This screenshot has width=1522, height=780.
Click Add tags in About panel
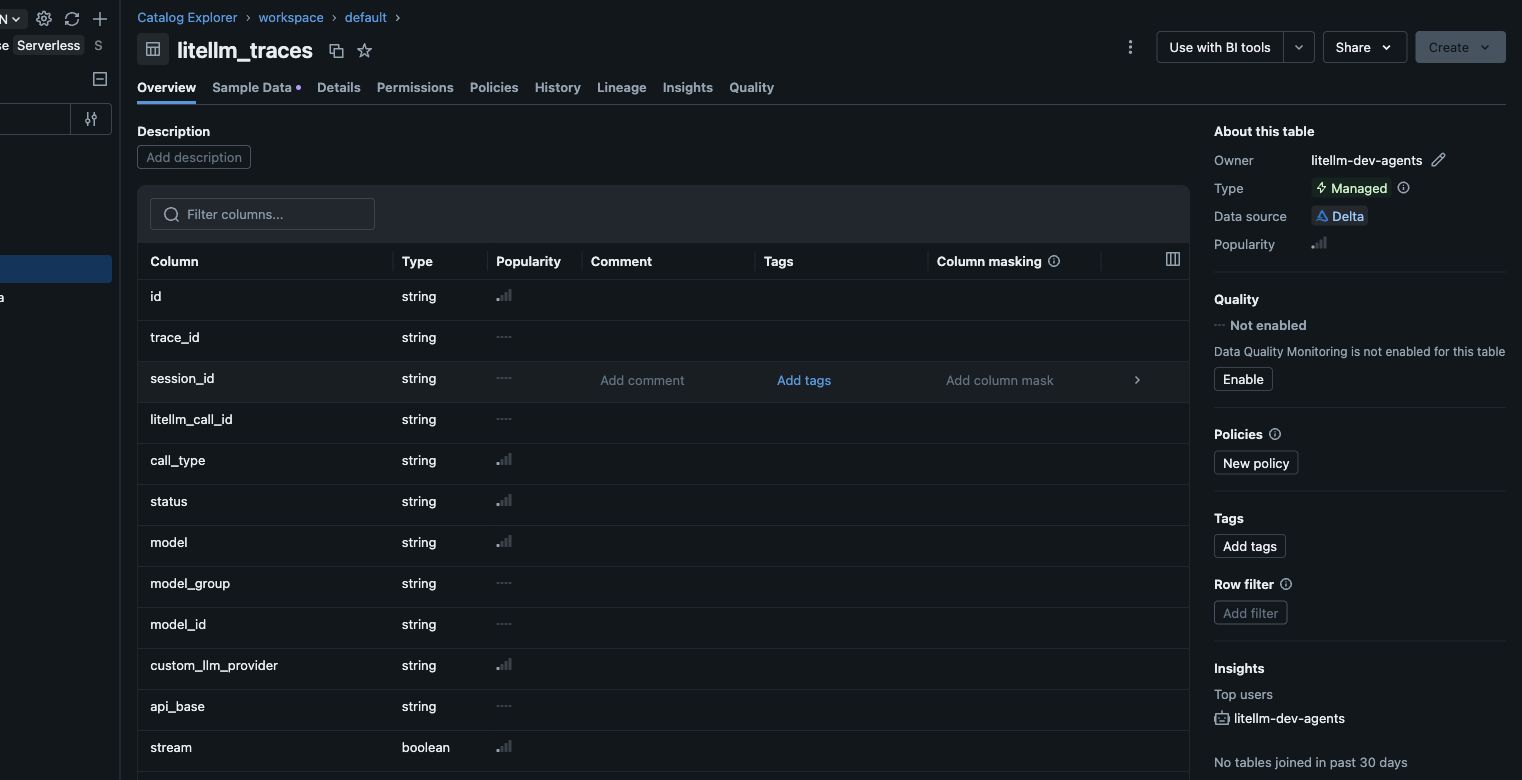pos(1250,546)
